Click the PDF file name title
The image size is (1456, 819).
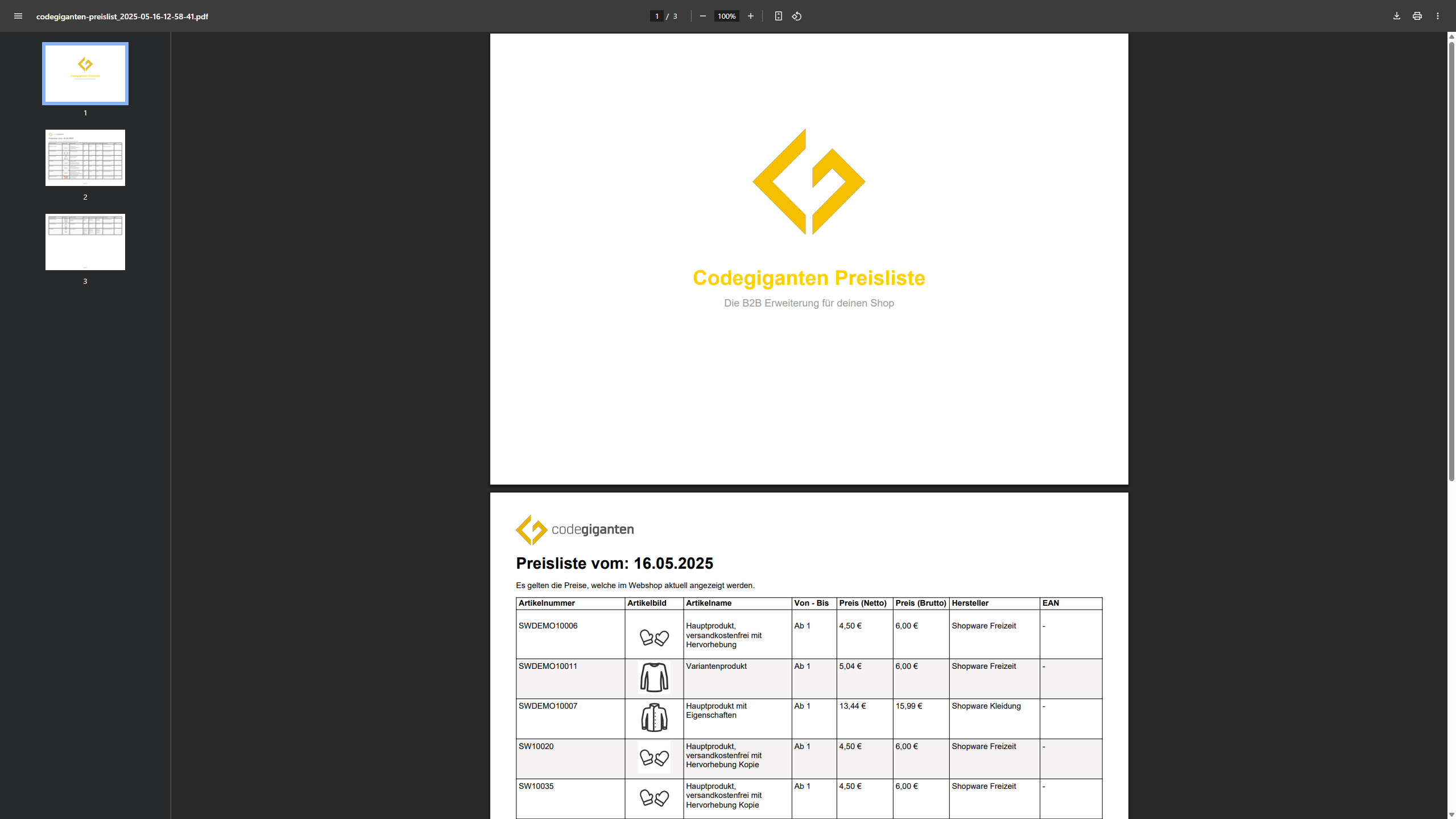coord(122,16)
